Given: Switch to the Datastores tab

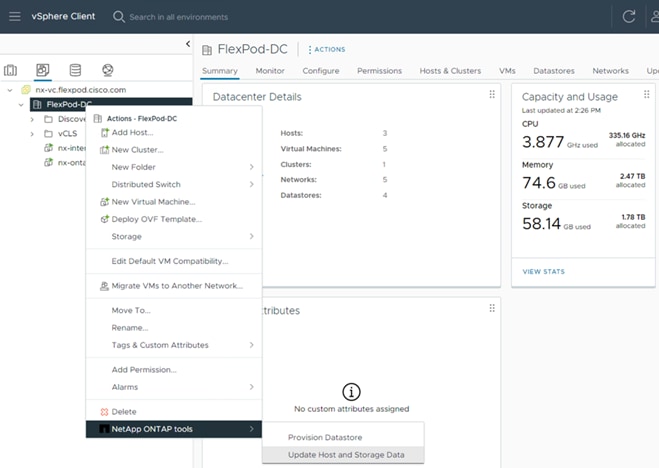Looking at the screenshot, I should pyautogui.click(x=553, y=71).
